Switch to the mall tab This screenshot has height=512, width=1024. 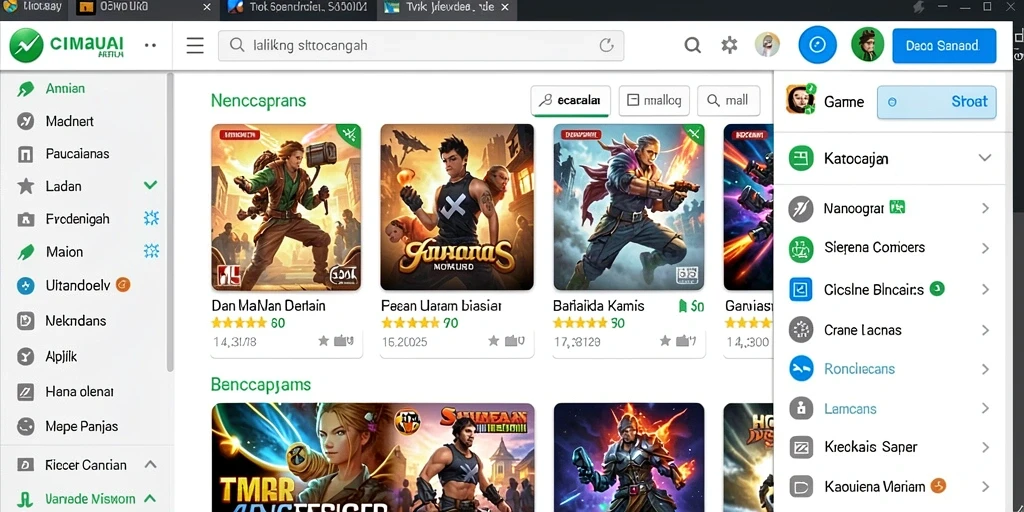pos(728,101)
